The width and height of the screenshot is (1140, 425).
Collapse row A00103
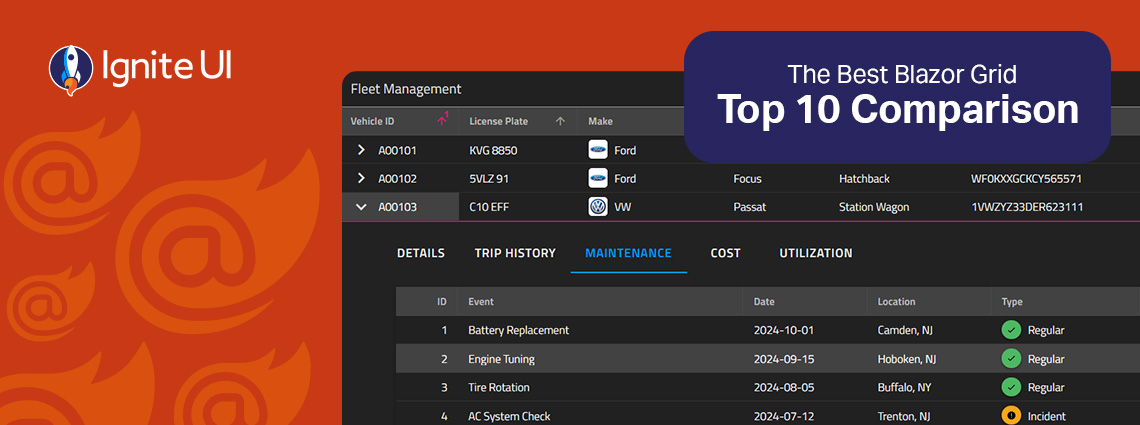[x=361, y=207]
